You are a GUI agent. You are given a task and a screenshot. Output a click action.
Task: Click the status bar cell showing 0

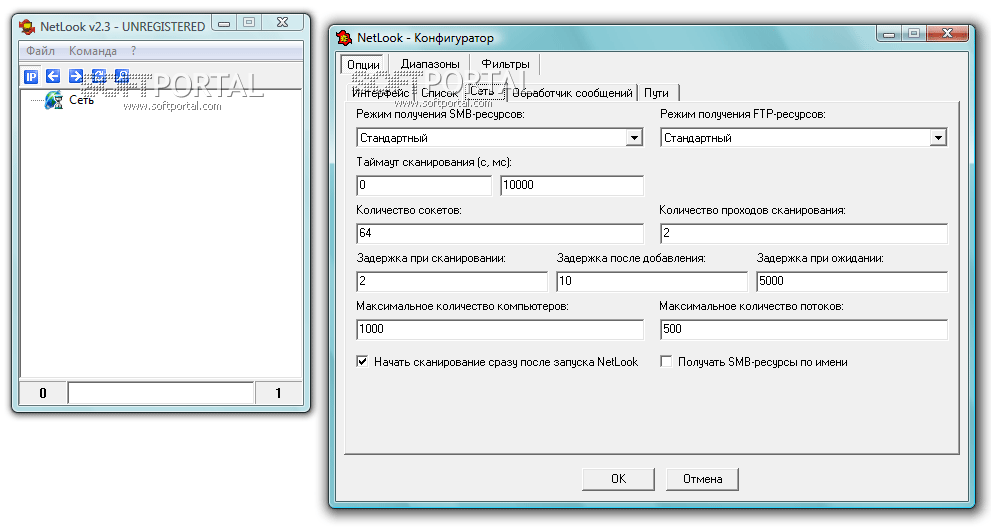pyautogui.click(x=43, y=393)
